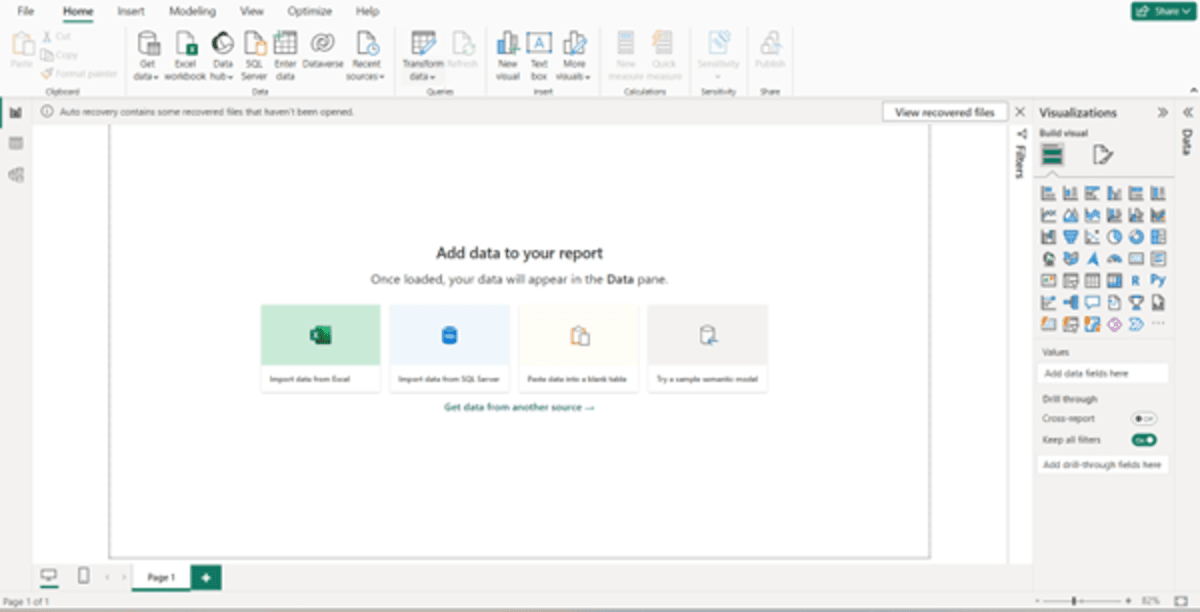
Task: Switch to the View ribbon tab
Action: click(x=252, y=11)
